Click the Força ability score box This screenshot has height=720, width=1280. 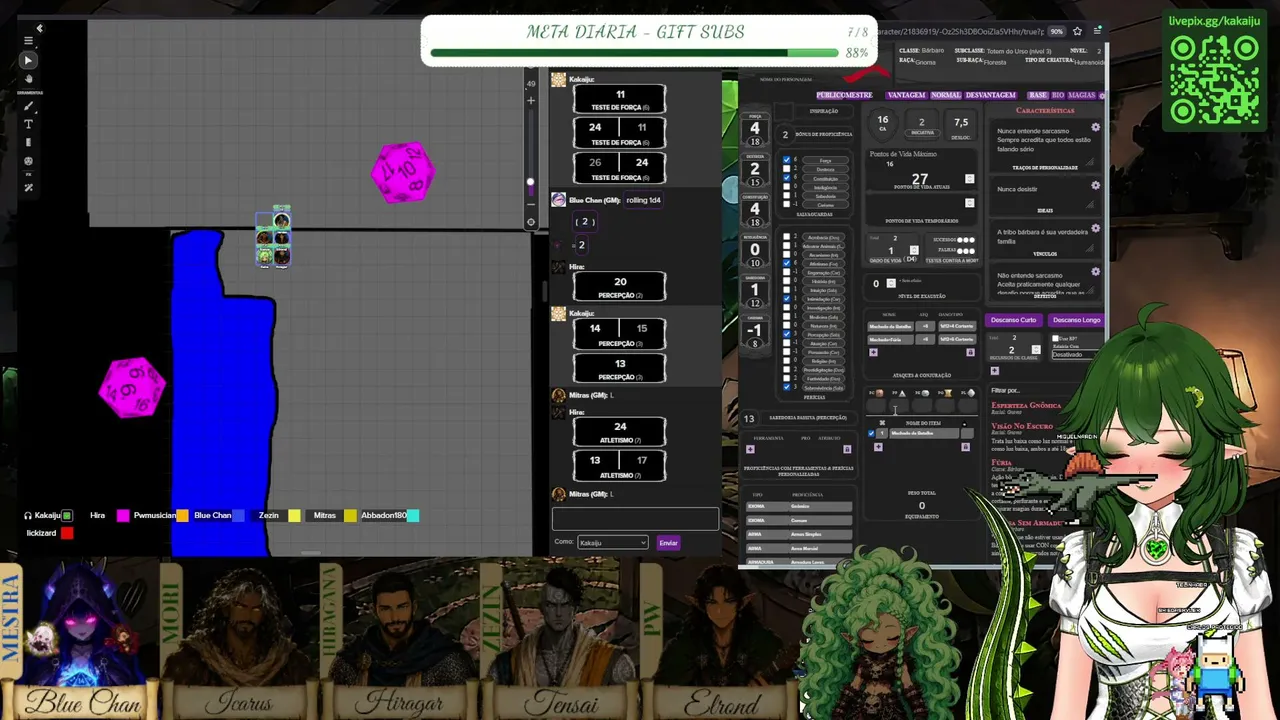(x=755, y=130)
